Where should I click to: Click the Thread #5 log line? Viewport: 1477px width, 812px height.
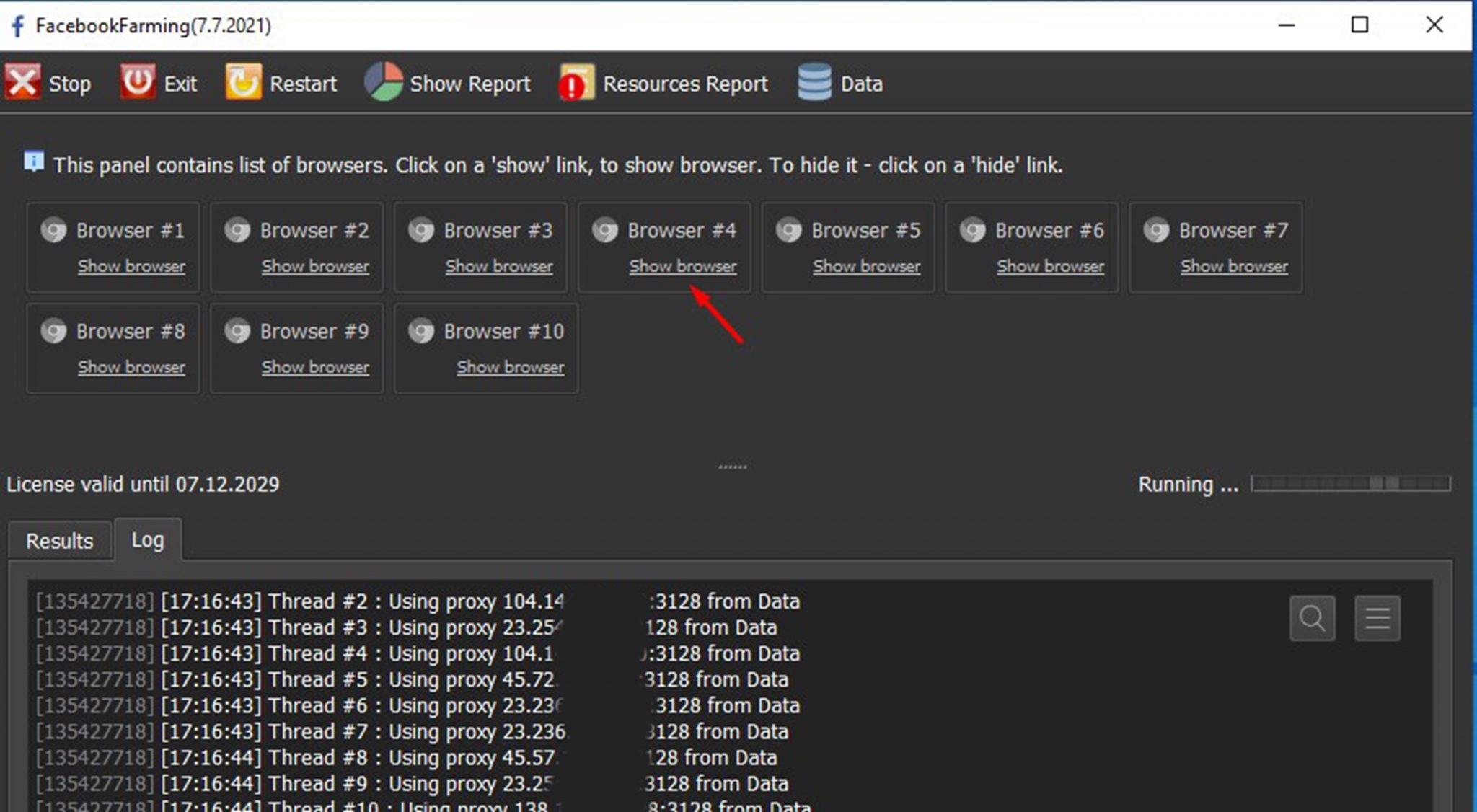(412, 679)
